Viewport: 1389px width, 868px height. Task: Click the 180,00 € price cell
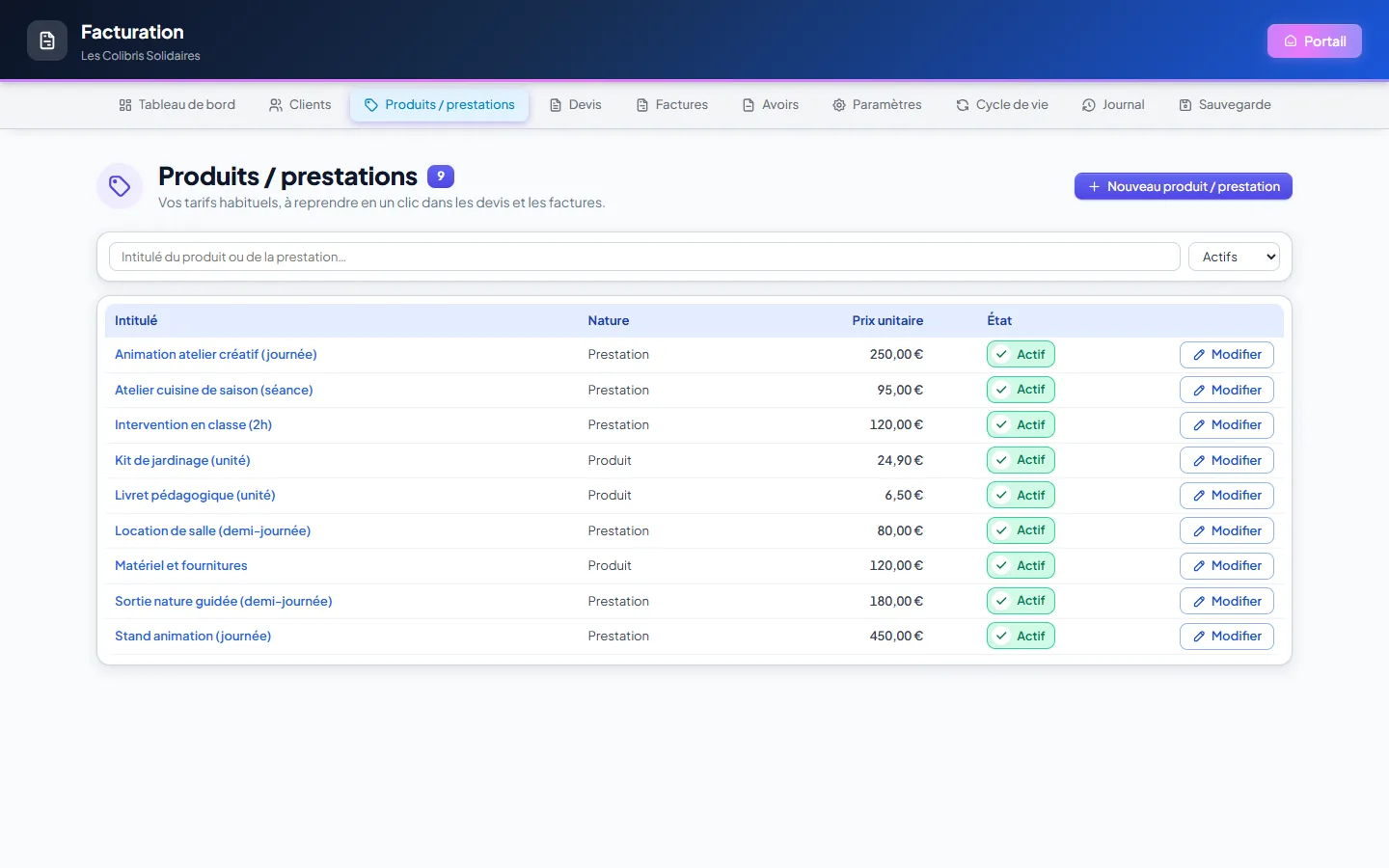point(896,601)
